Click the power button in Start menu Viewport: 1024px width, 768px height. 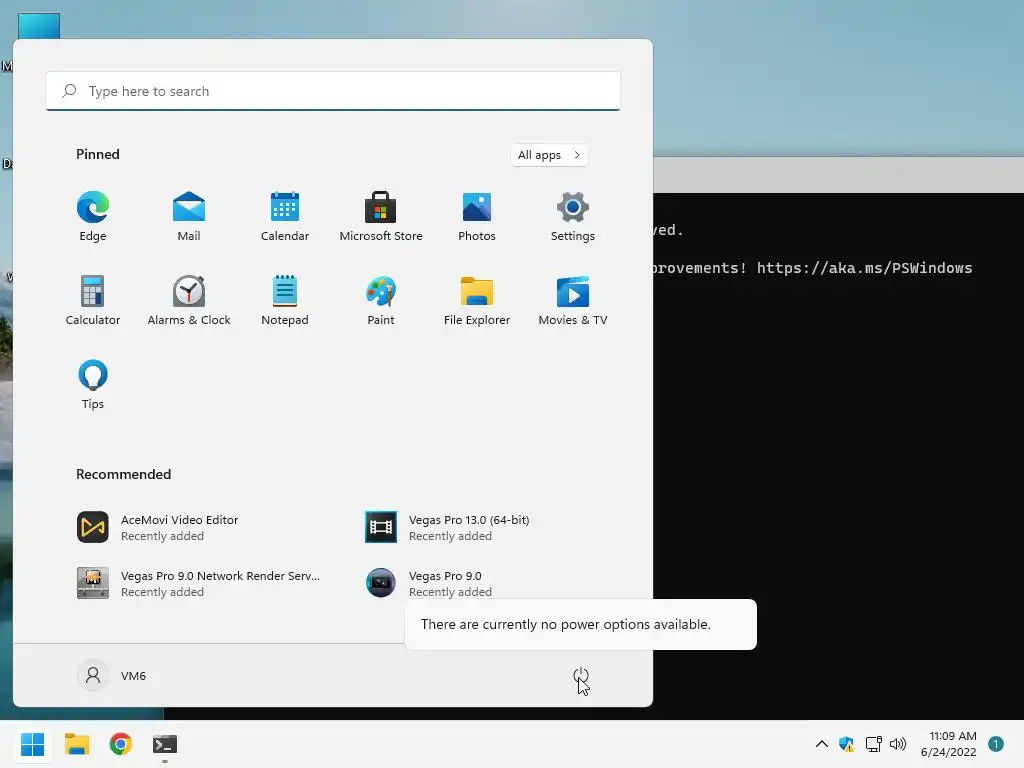click(581, 675)
